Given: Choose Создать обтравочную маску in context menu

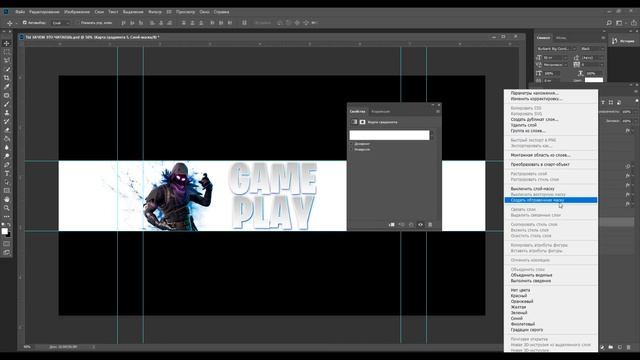Looking at the screenshot, I should tap(551, 200).
